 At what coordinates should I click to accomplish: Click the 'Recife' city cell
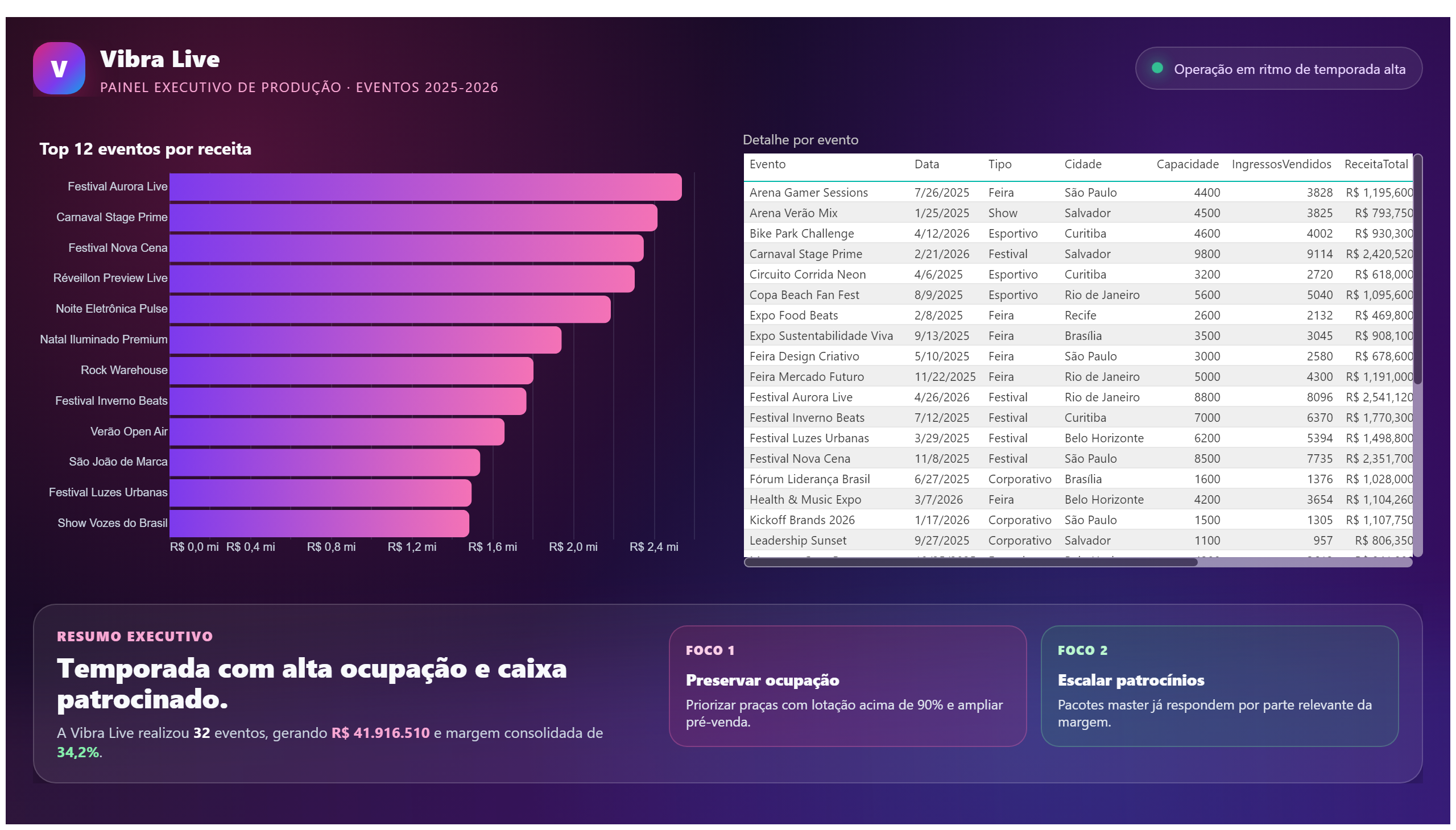[x=1080, y=316]
